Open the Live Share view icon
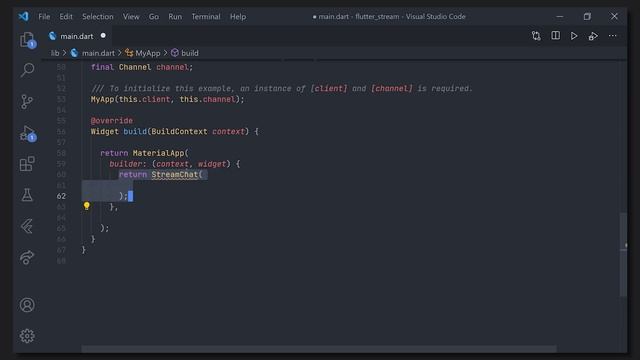 [x=27, y=257]
